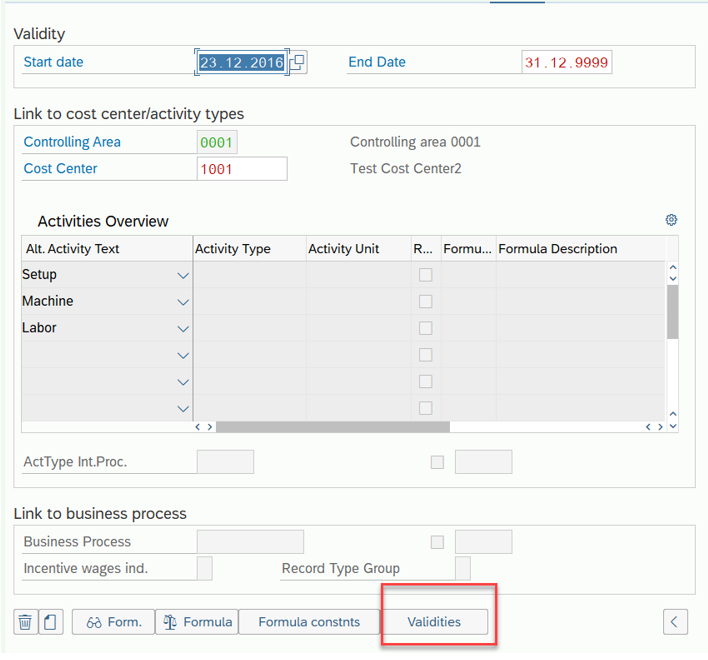Tick the reference checkbox in Setup row
This screenshot has height=660, width=708.
[425, 274]
